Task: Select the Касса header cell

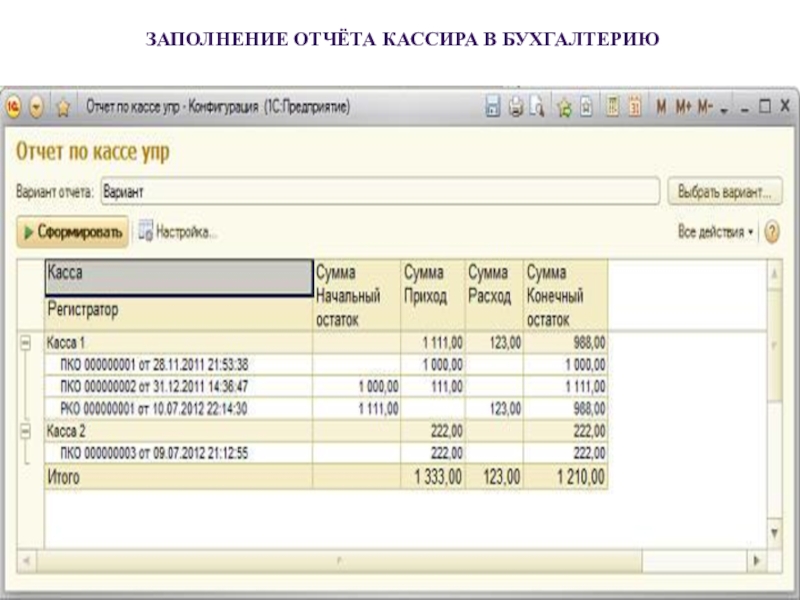Action: coord(178,277)
